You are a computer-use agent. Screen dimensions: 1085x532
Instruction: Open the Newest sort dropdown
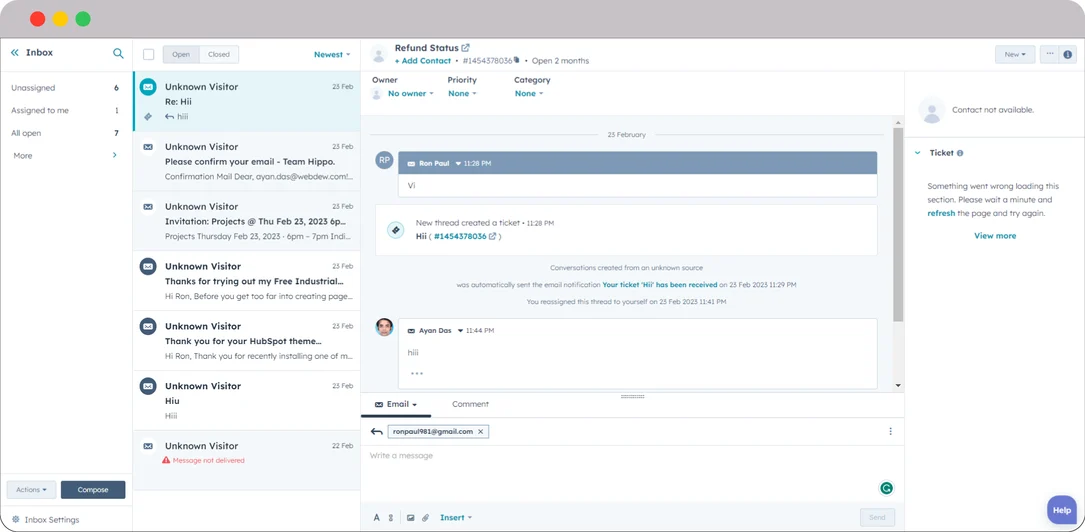coord(332,55)
